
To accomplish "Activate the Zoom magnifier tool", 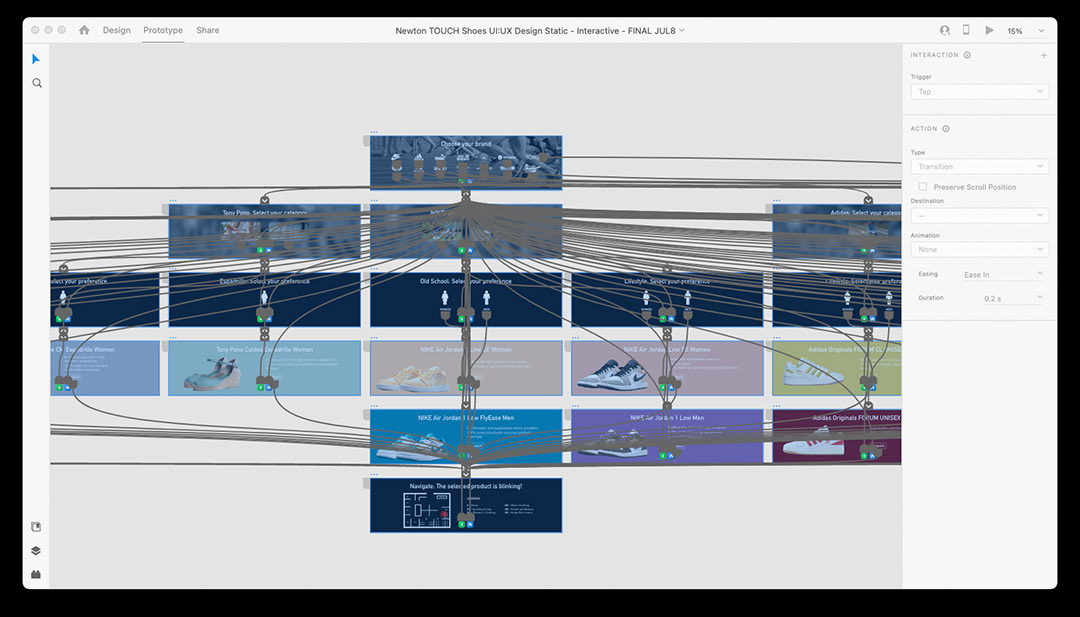I will point(37,83).
